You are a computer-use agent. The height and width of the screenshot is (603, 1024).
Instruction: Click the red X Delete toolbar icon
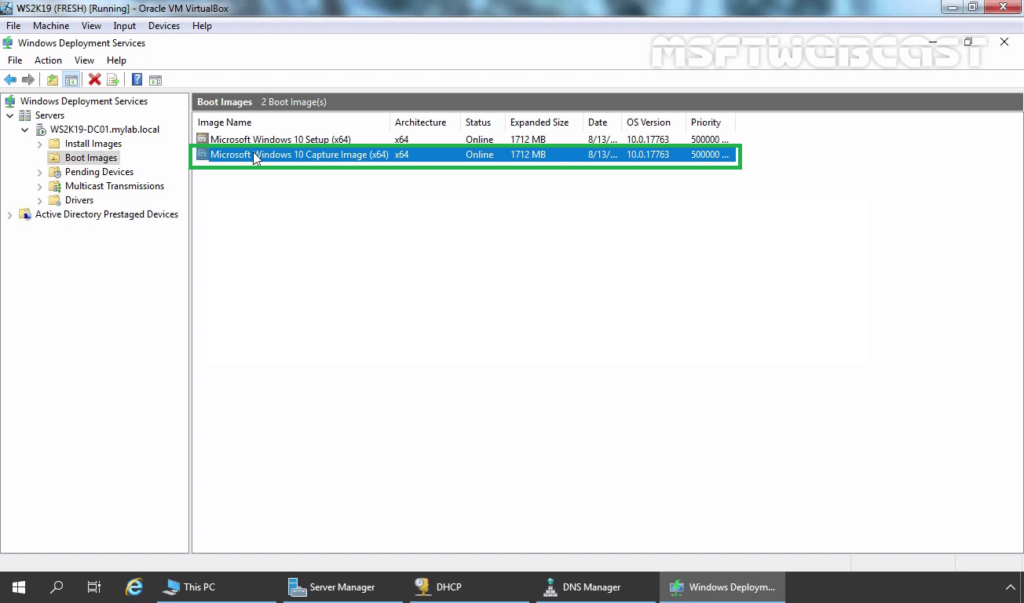(x=95, y=80)
